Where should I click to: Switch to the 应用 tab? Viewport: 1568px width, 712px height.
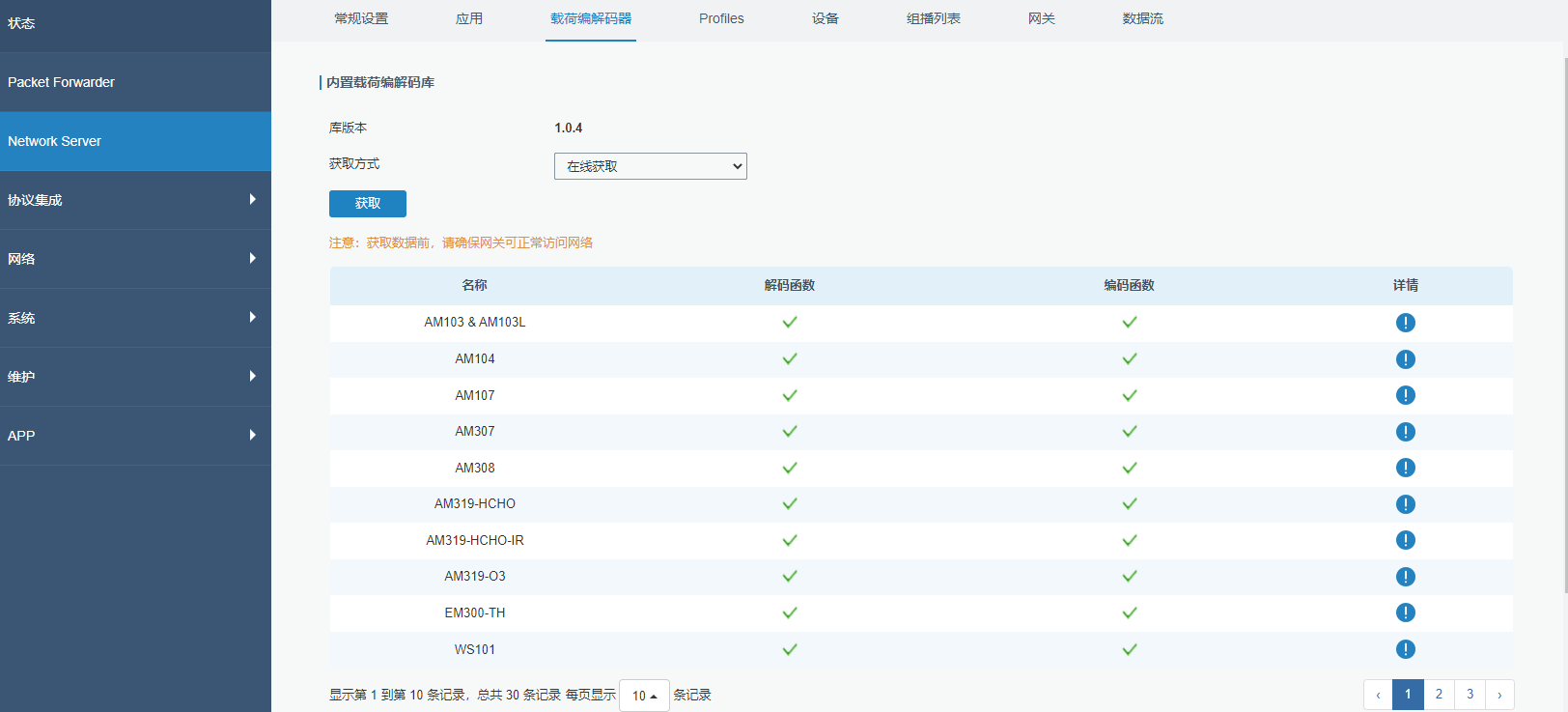pyautogui.click(x=469, y=18)
